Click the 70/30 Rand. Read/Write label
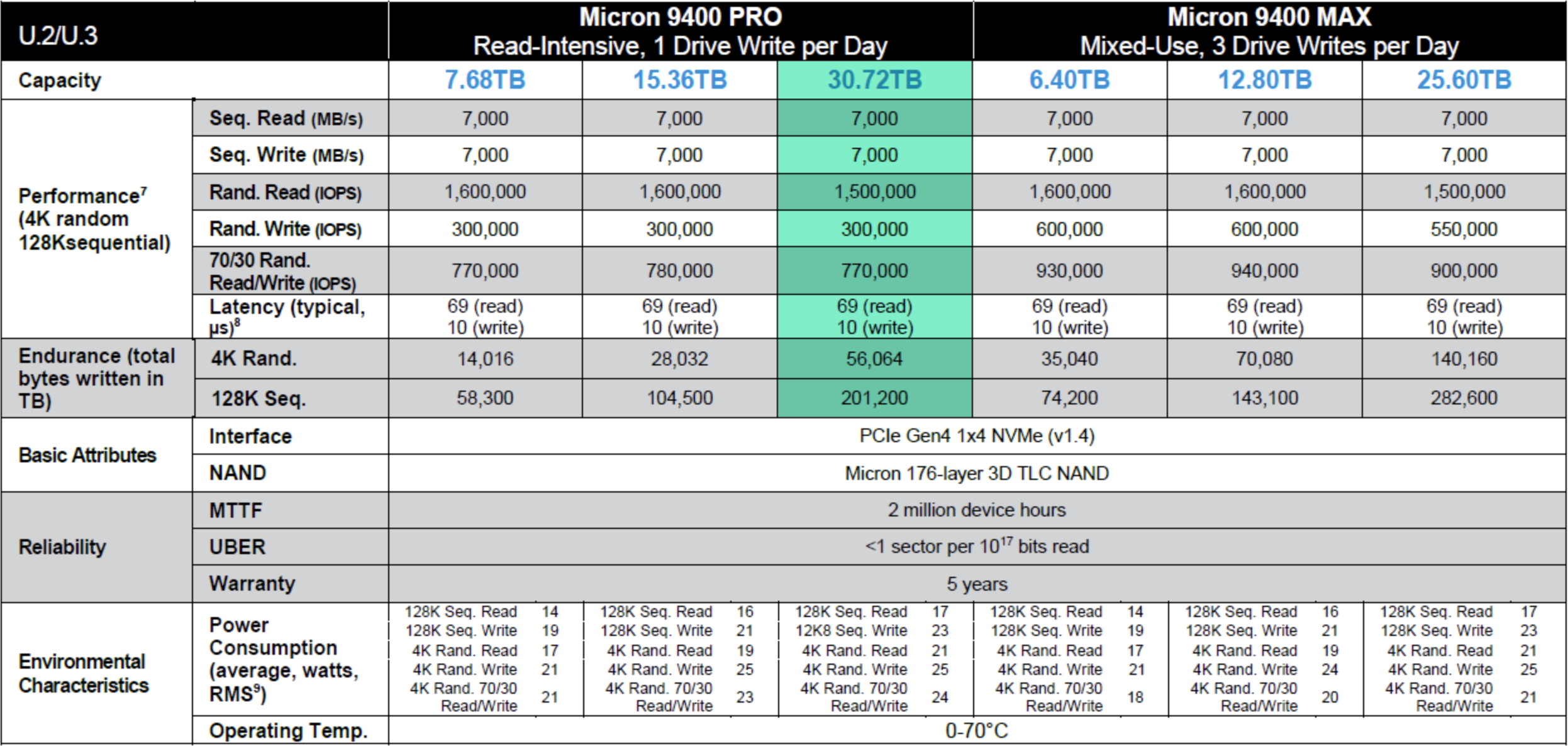The width and height of the screenshot is (1568, 746). pos(282,271)
